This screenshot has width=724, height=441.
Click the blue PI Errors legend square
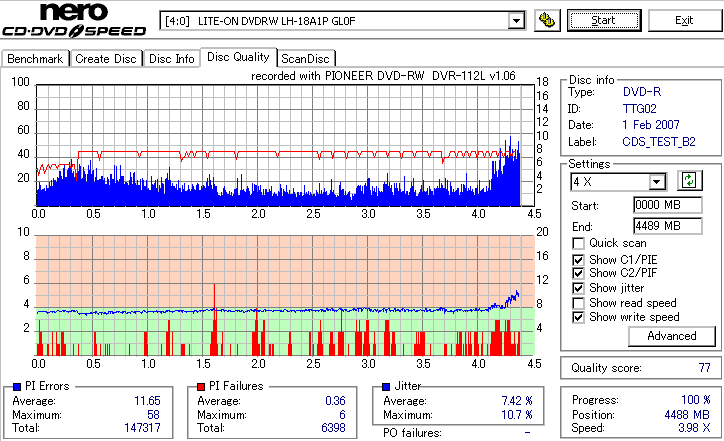click(17, 387)
